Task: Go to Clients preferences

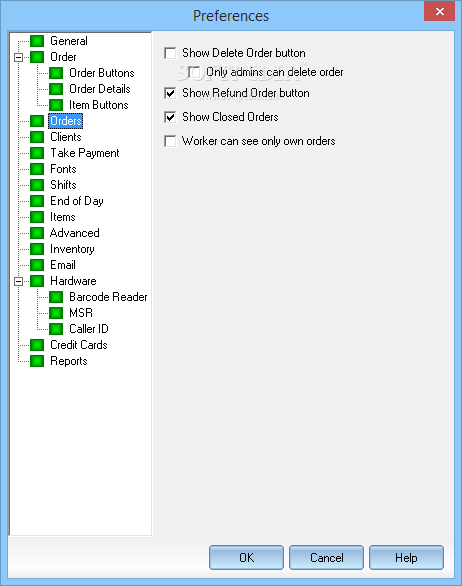Action: tap(66, 137)
